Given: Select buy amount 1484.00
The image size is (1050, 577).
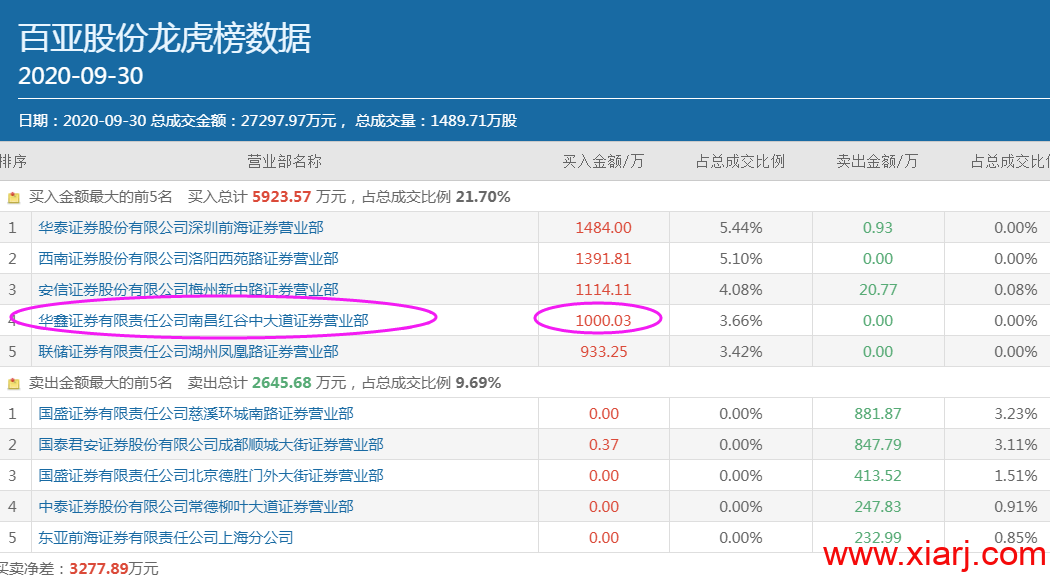Looking at the screenshot, I should 603,228.
